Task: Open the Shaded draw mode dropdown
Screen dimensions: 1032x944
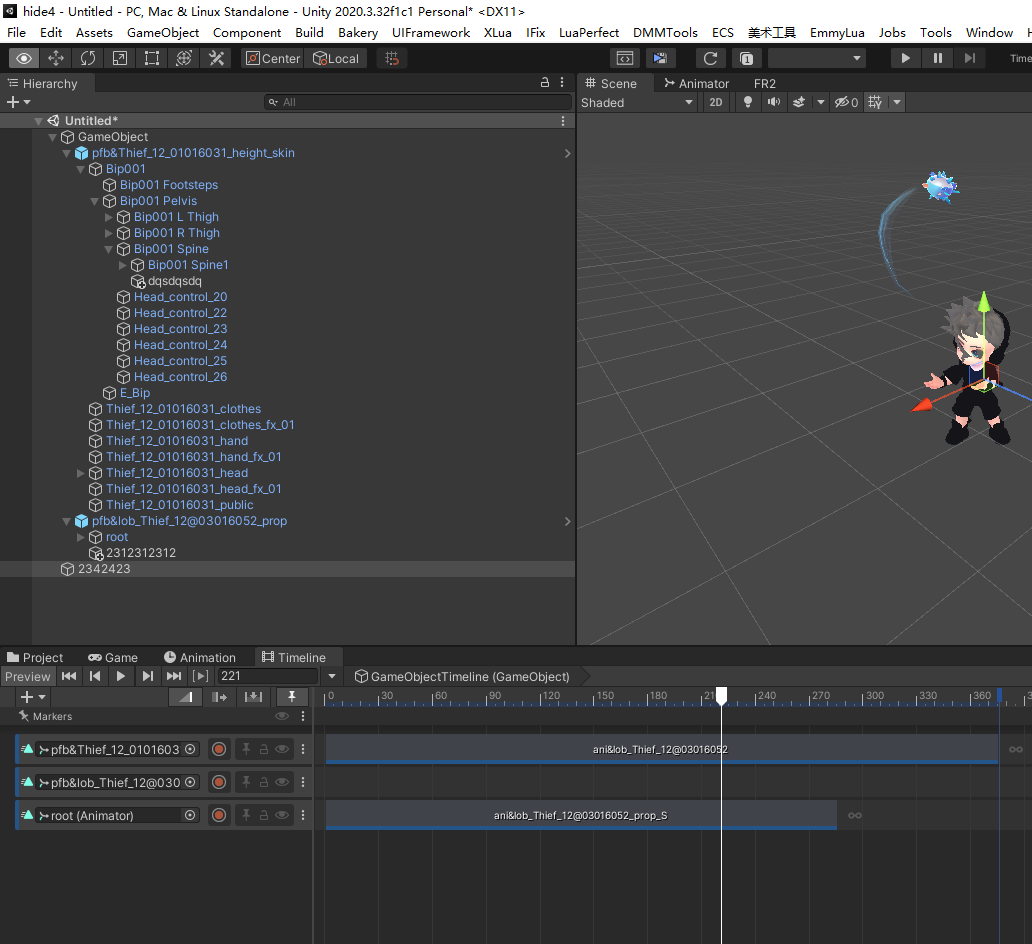Action: 636,103
